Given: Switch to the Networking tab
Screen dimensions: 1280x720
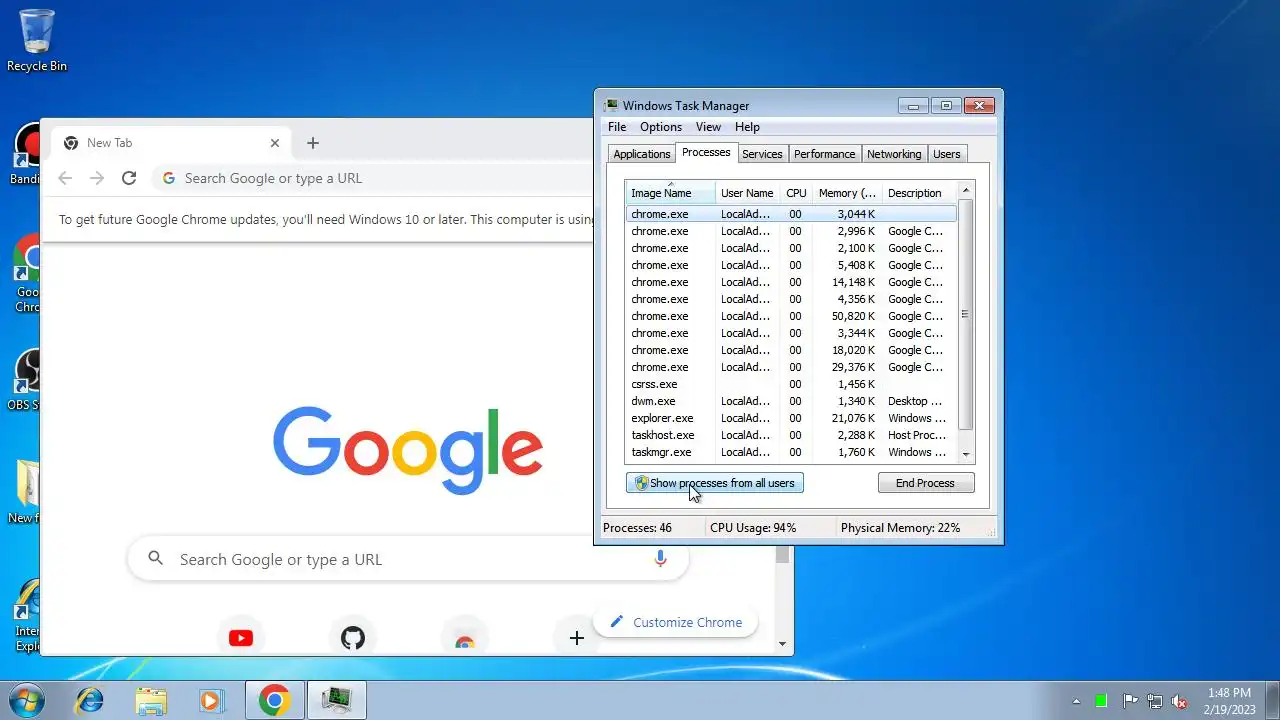Looking at the screenshot, I should [894, 154].
